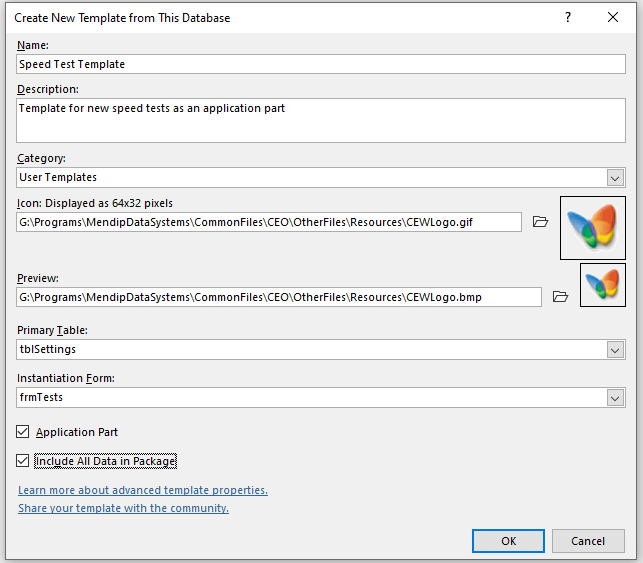Select the preview path CEWLogo.bmp field
The height and width of the screenshot is (563, 643).
tap(279, 297)
